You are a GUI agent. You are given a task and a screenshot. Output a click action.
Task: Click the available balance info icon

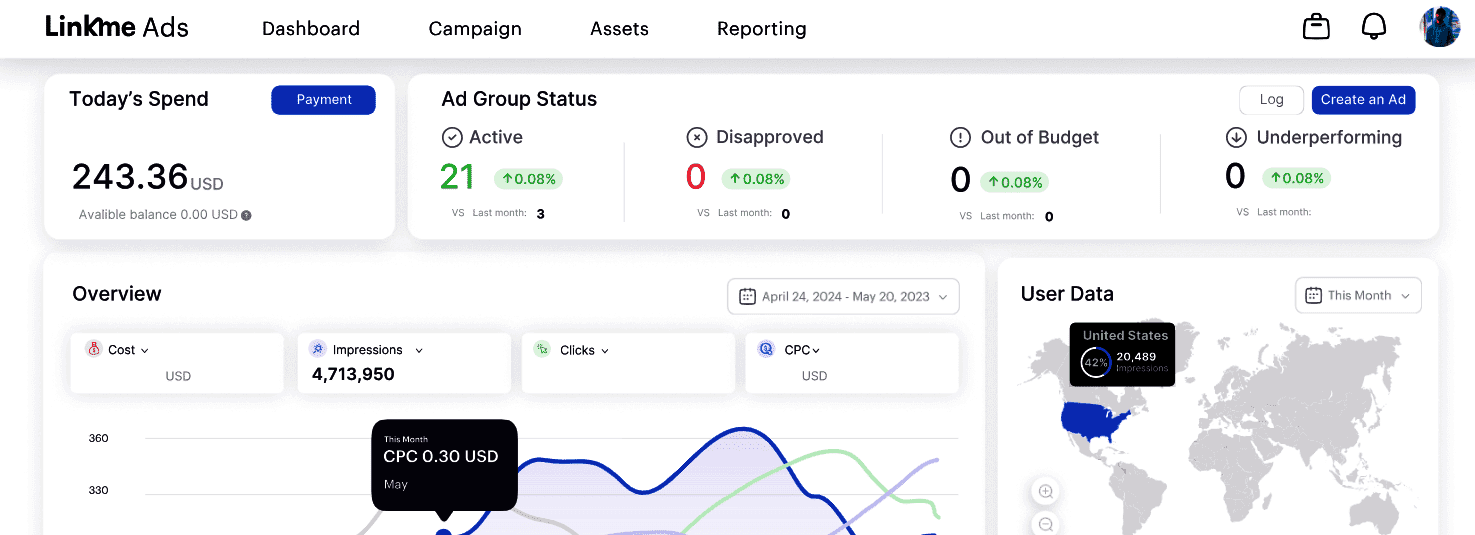(246, 215)
